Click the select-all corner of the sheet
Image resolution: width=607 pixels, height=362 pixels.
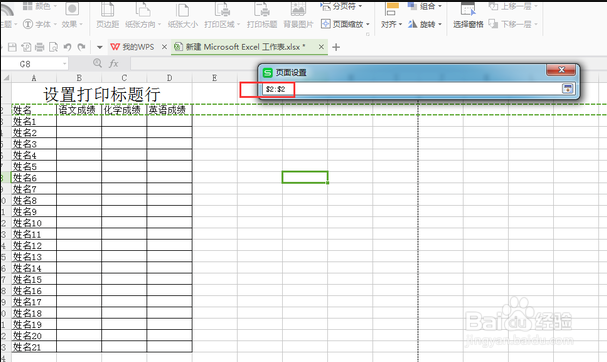tap(6, 78)
